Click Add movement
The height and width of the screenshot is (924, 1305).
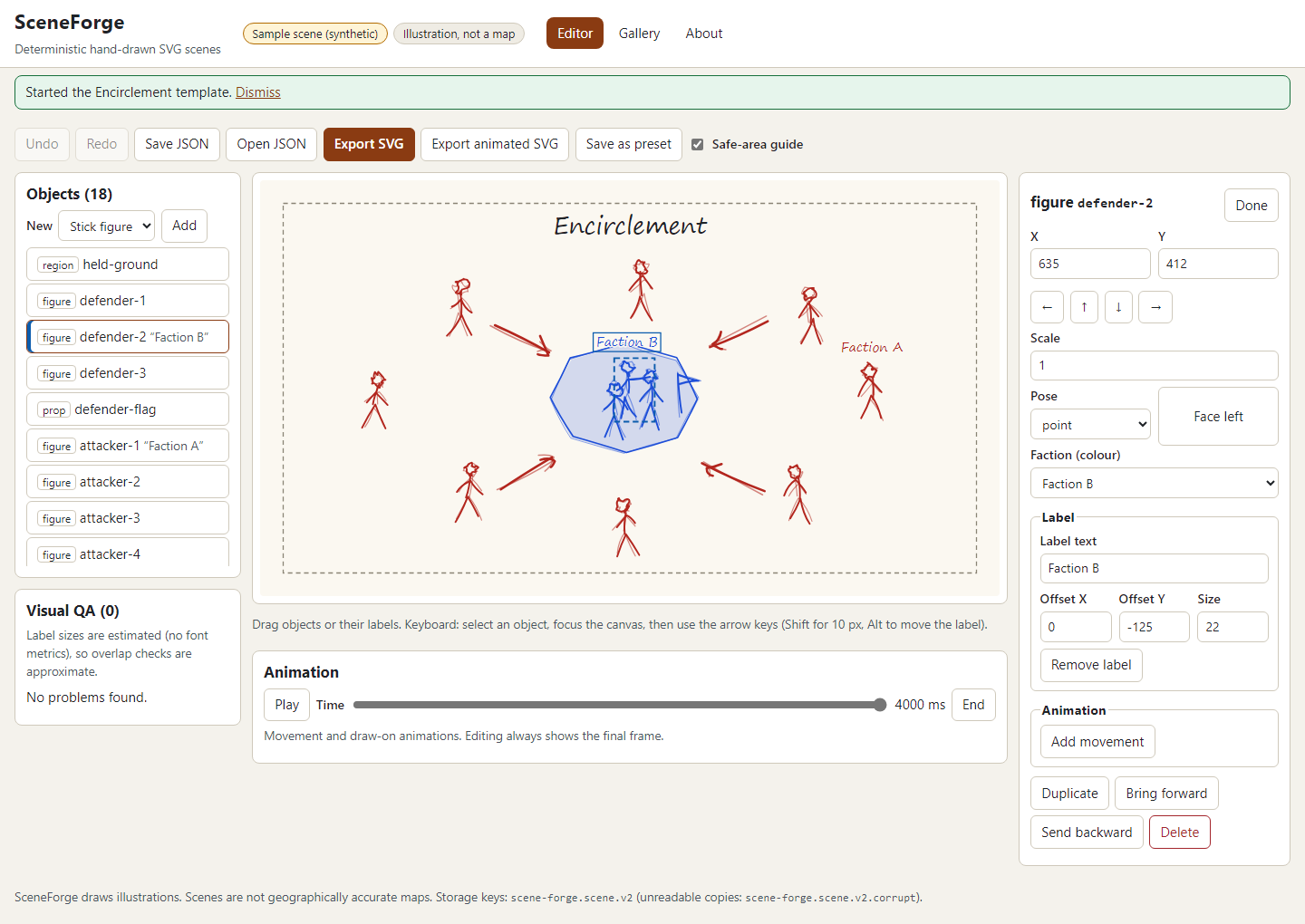[x=1097, y=742]
